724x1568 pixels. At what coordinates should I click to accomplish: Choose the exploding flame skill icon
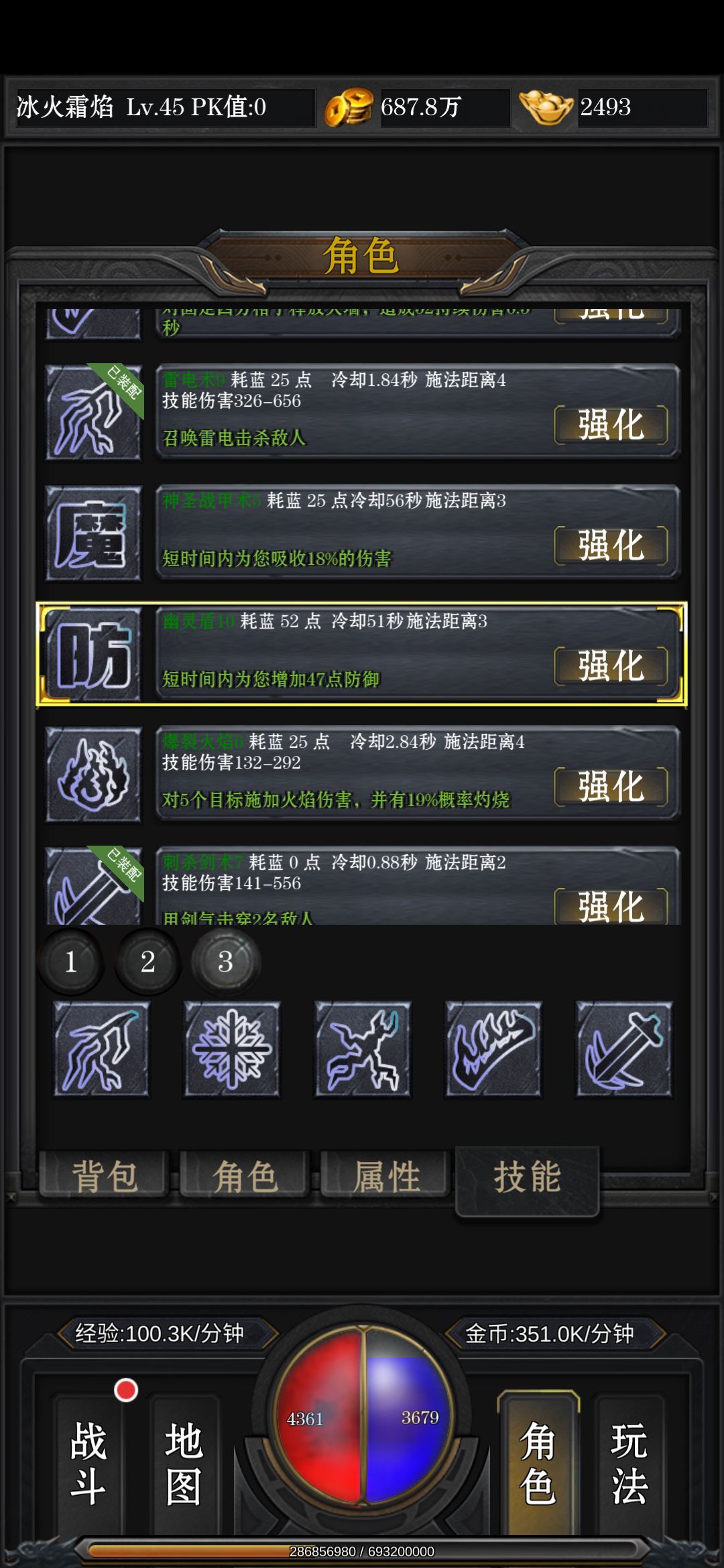point(93,774)
